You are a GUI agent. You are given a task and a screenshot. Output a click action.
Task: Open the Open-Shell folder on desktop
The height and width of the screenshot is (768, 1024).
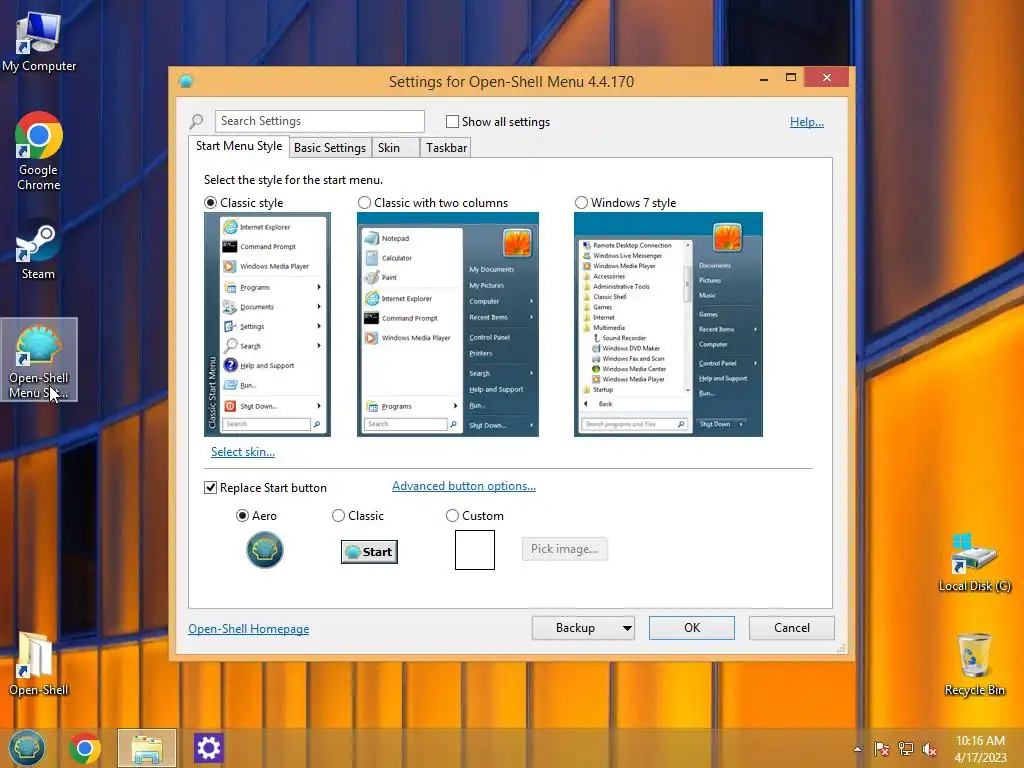coord(39,663)
